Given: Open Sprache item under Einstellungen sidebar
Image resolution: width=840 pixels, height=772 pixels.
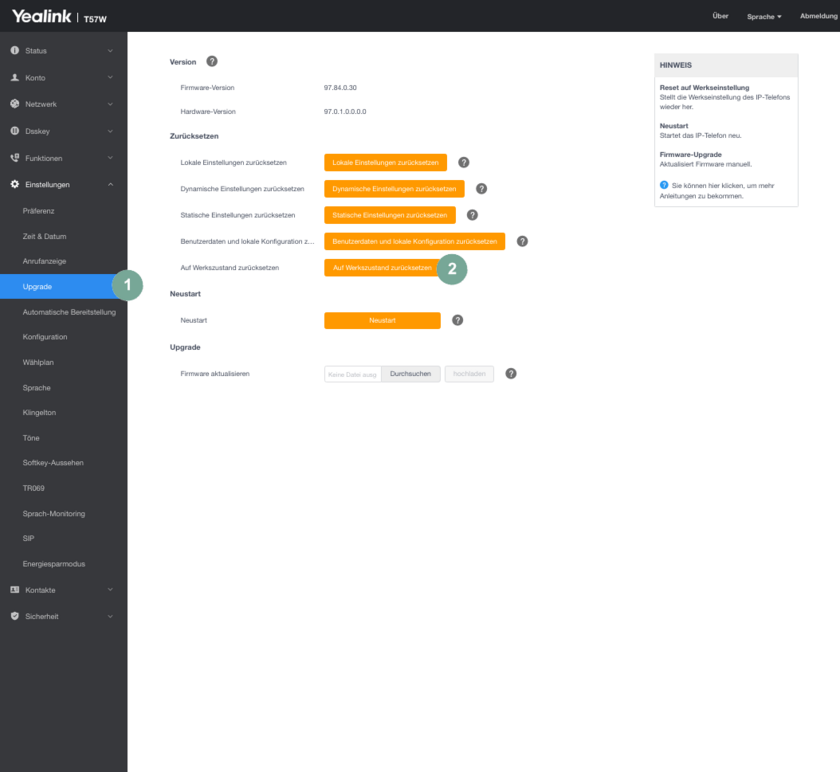Looking at the screenshot, I should pyautogui.click(x=36, y=388).
